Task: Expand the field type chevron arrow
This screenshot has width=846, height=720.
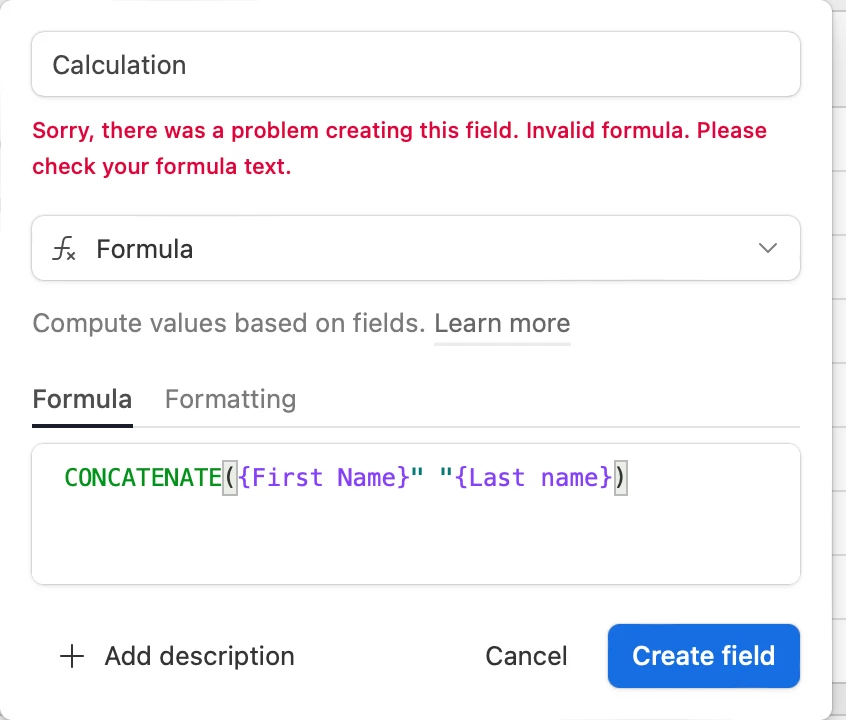Action: (767, 248)
